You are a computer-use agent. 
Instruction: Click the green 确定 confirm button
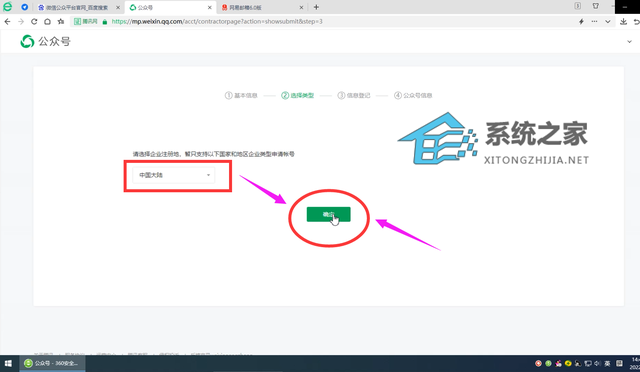(329, 214)
